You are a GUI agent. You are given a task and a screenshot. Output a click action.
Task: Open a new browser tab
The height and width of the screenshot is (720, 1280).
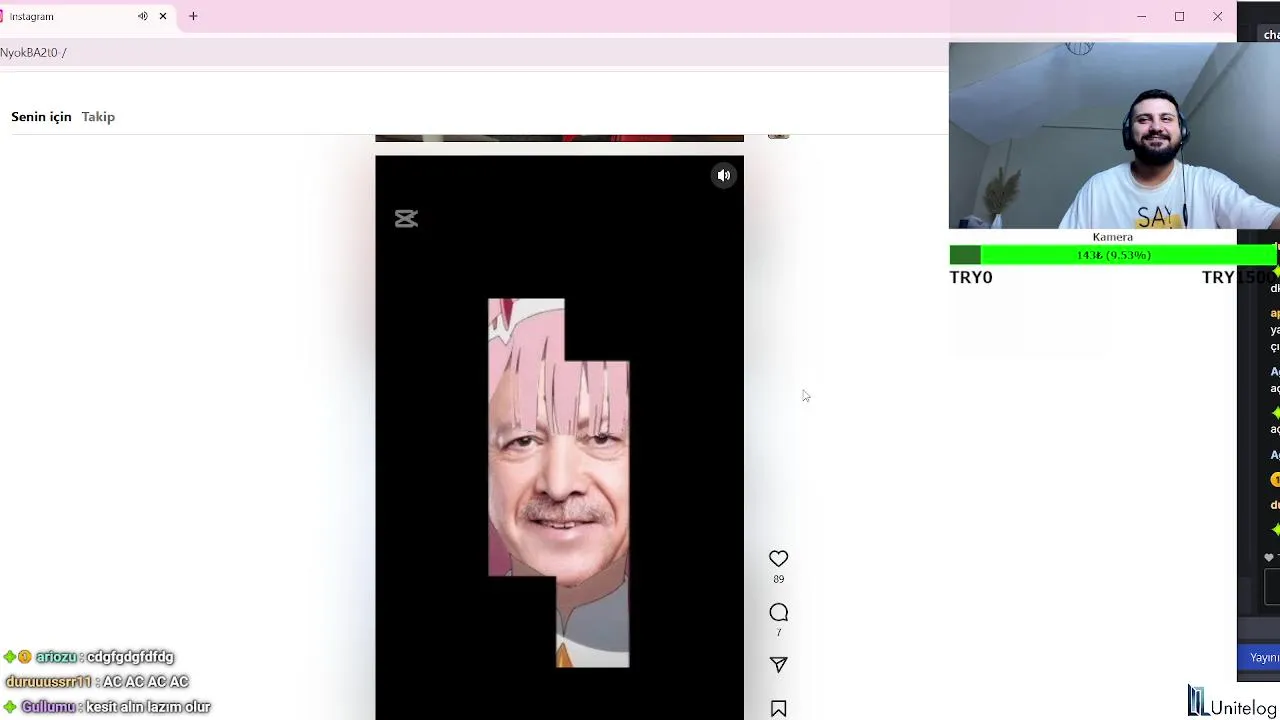(193, 16)
